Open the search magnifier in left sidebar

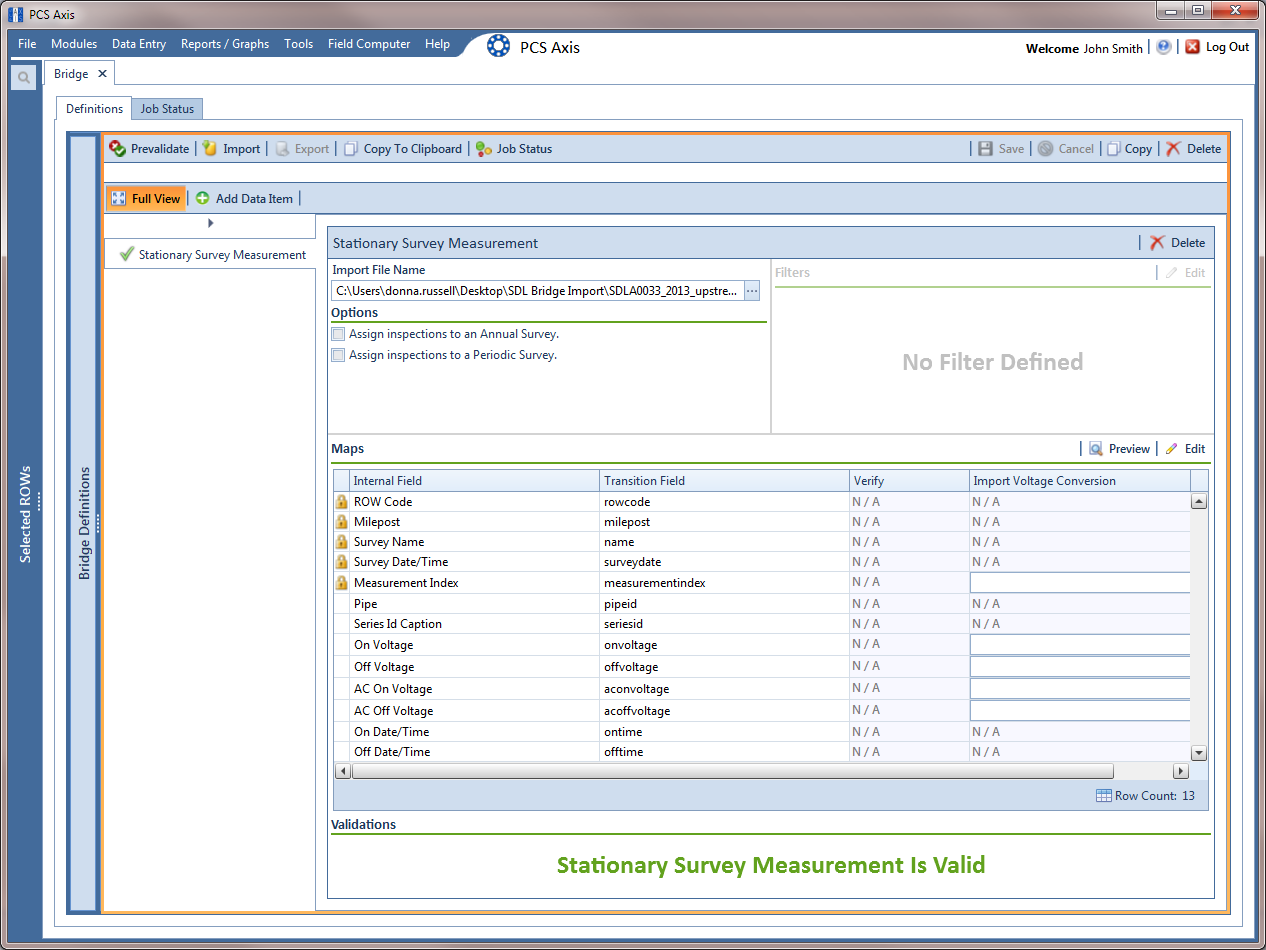point(24,77)
